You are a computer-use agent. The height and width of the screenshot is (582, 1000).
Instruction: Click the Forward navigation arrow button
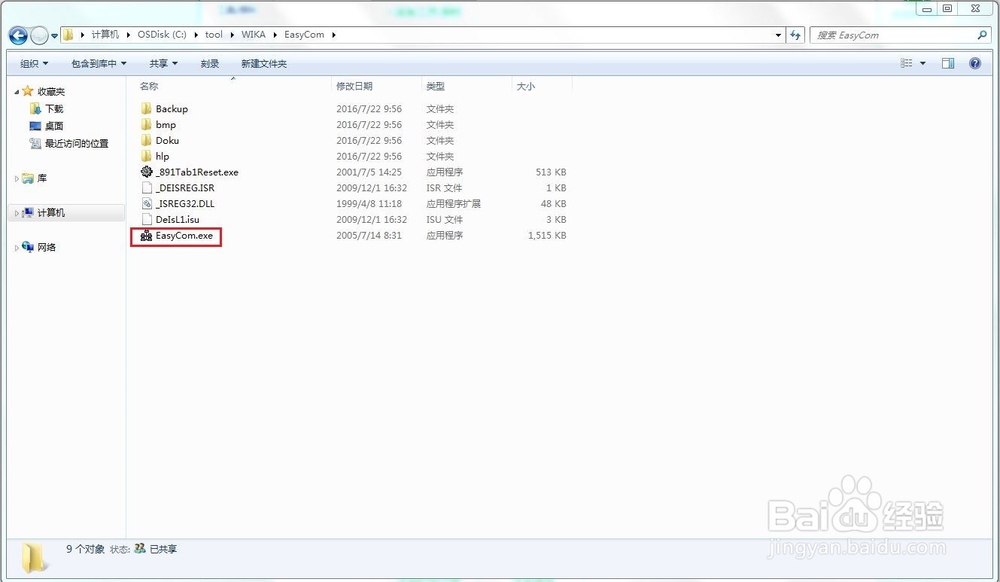click(39, 36)
